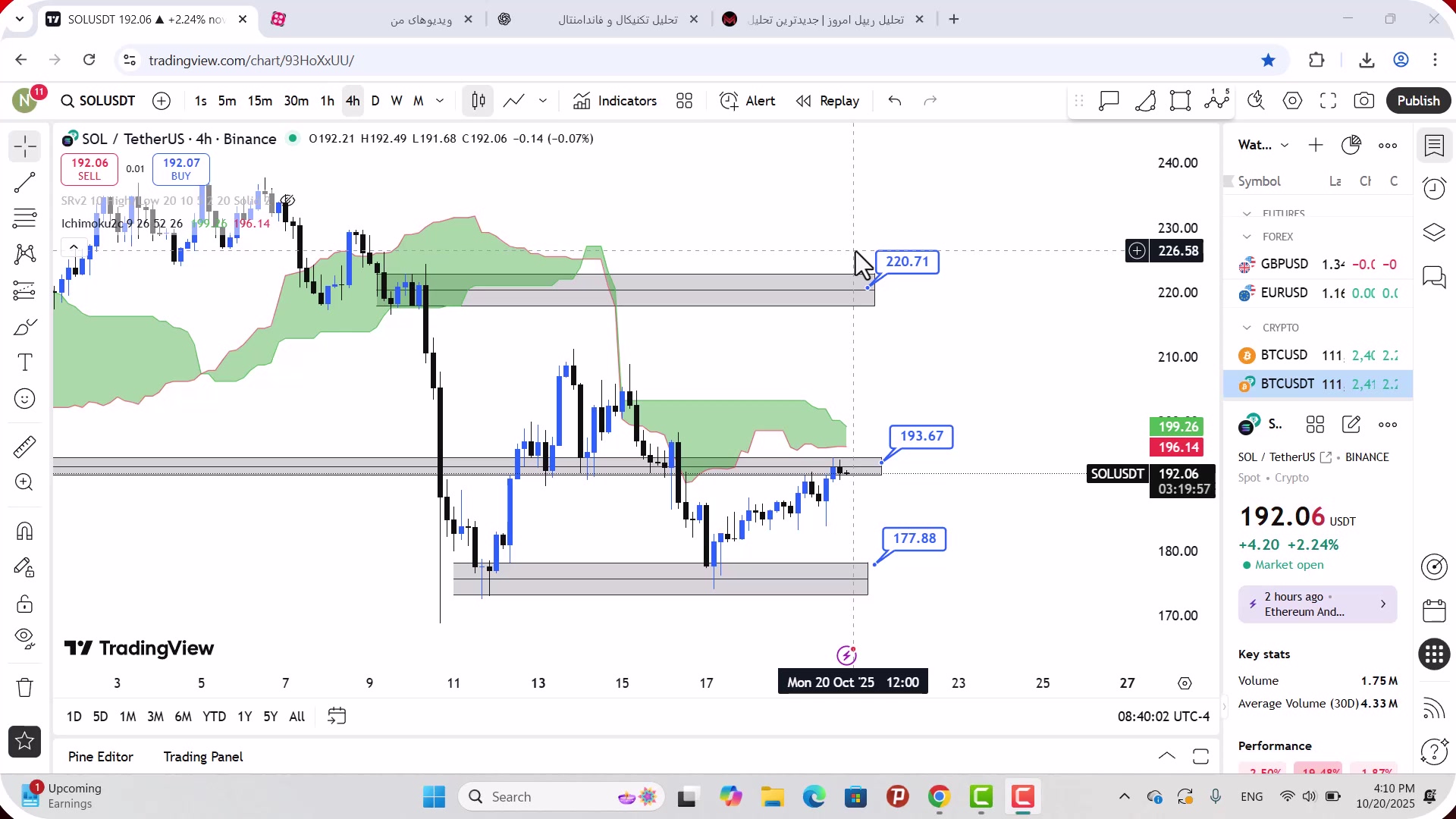Image resolution: width=1456 pixels, height=819 pixels.
Task: Select EURUSD in the watchlist
Action: coord(1317,293)
